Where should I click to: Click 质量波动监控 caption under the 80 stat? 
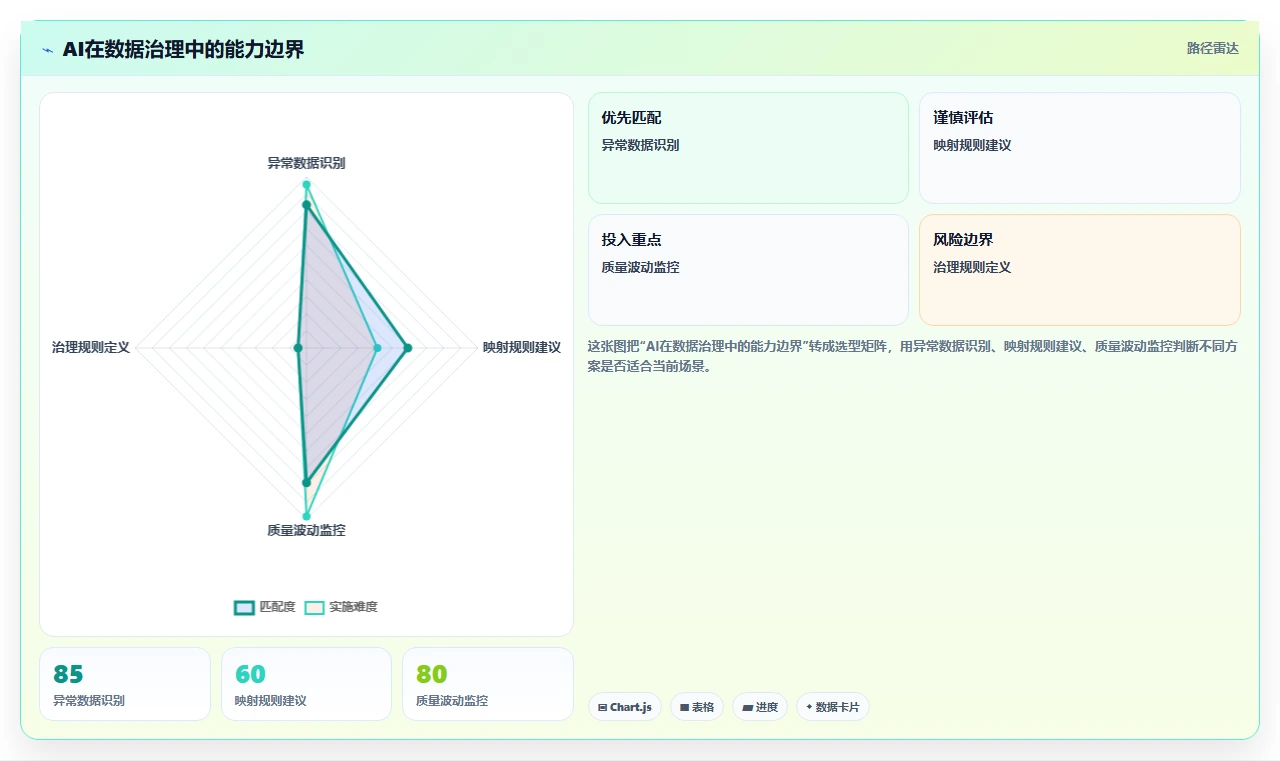pos(452,701)
